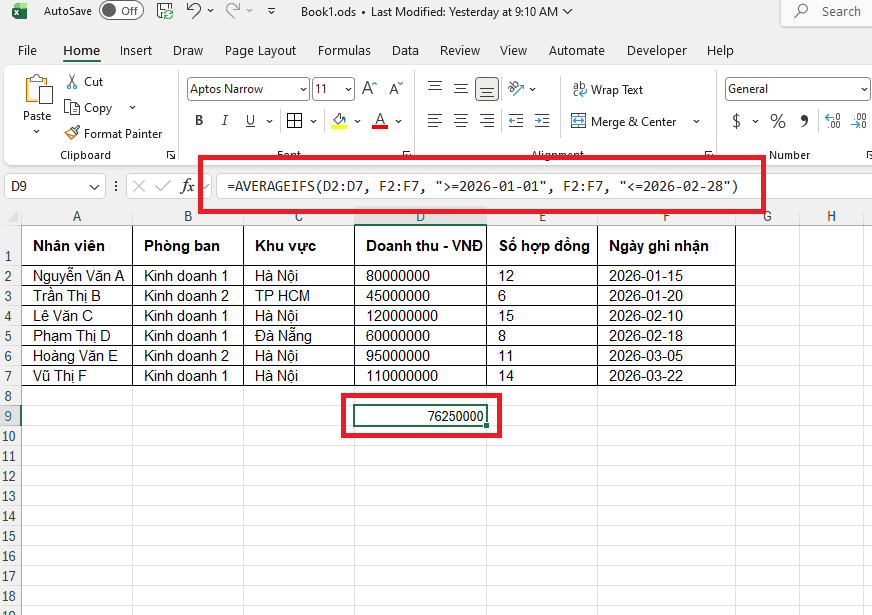
Task: Click the Copy button
Action: (89, 107)
